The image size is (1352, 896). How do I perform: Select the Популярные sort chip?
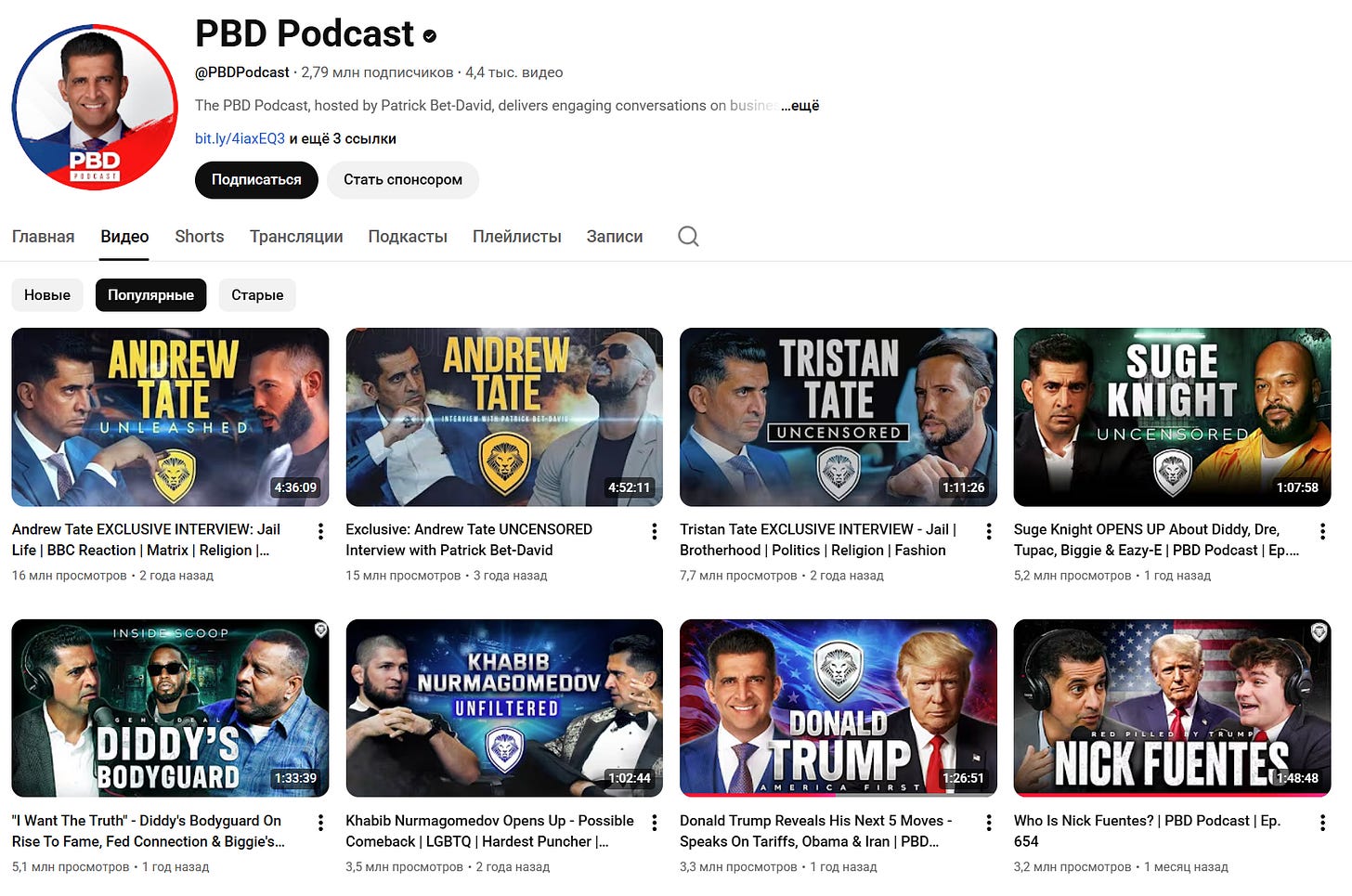[x=151, y=295]
